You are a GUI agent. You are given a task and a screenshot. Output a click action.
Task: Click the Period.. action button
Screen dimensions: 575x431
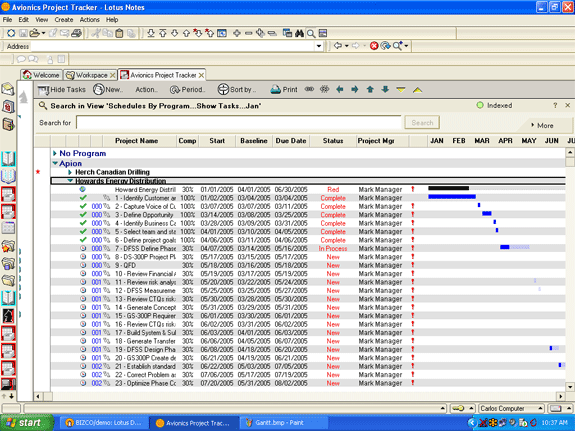pos(187,90)
